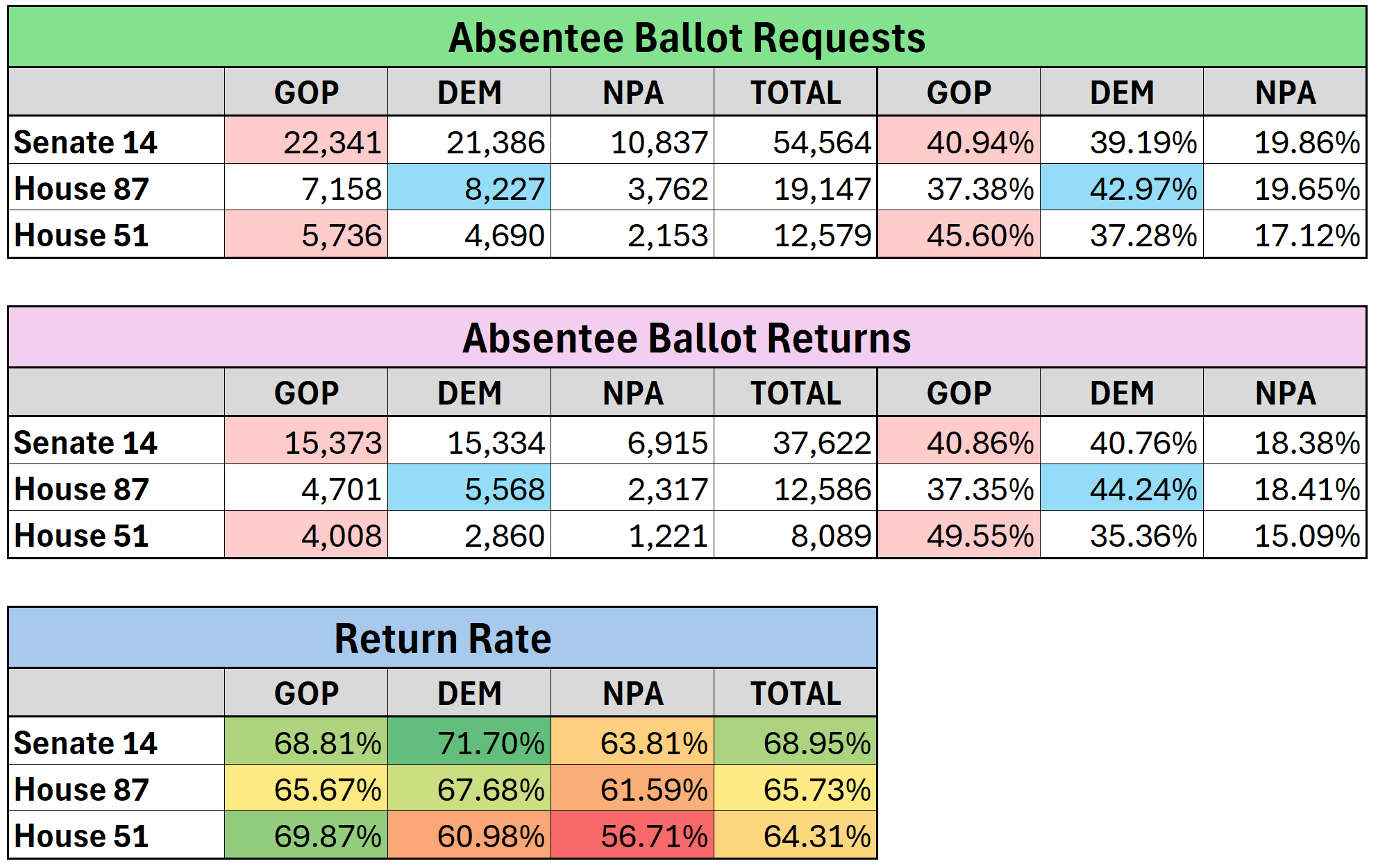The height and width of the screenshot is (868, 1378).
Task: Click House 87 DEM requests cell 8,227
Action: point(469,187)
